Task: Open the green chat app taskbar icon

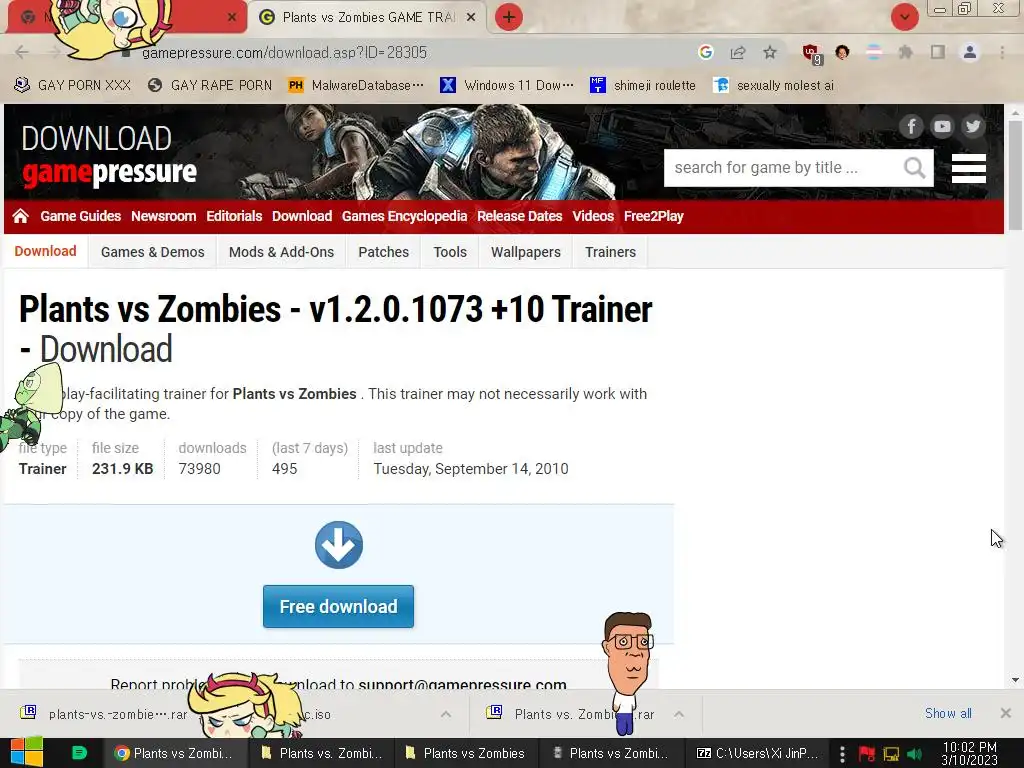Action: 79,753
